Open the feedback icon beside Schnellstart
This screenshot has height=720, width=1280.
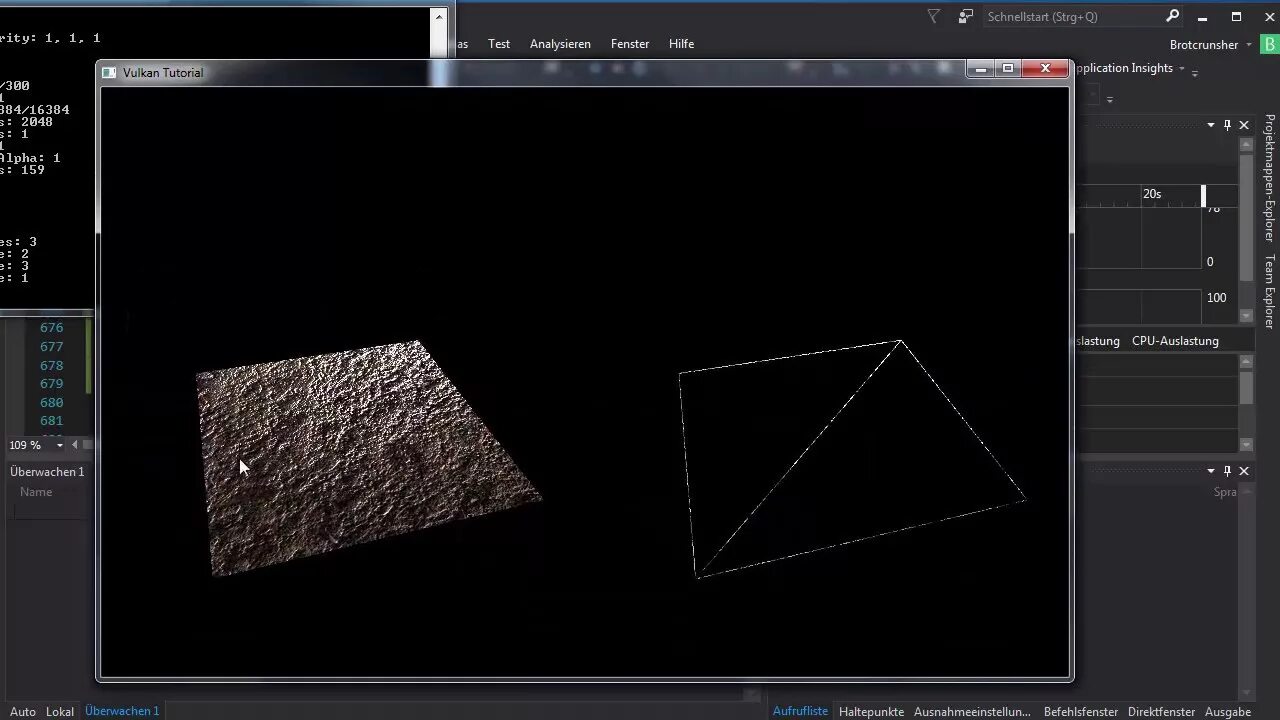click(965, 16)
